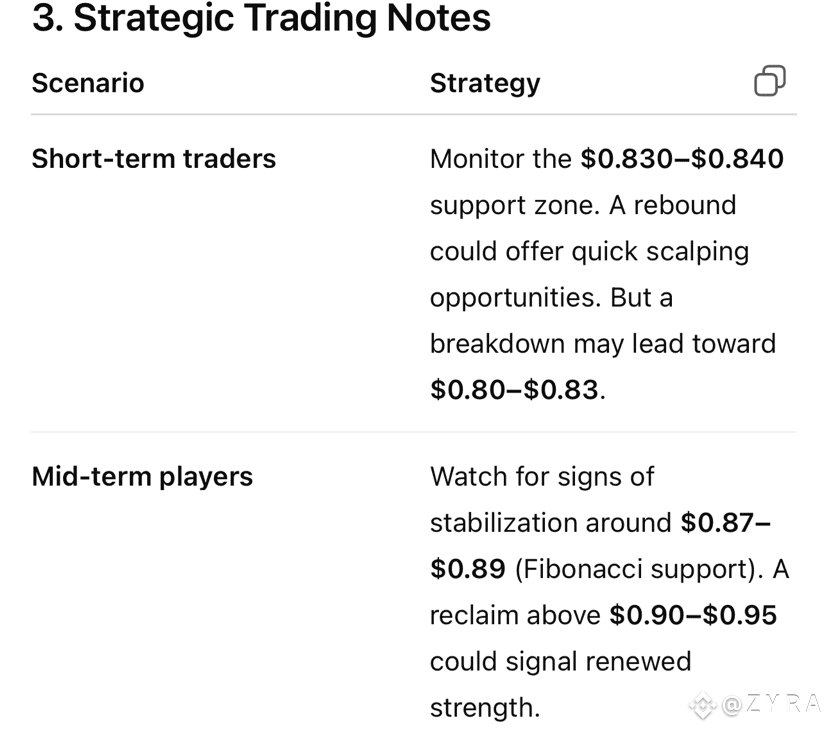Click the bold $0.80–$0.83 price range

point(514,390)
